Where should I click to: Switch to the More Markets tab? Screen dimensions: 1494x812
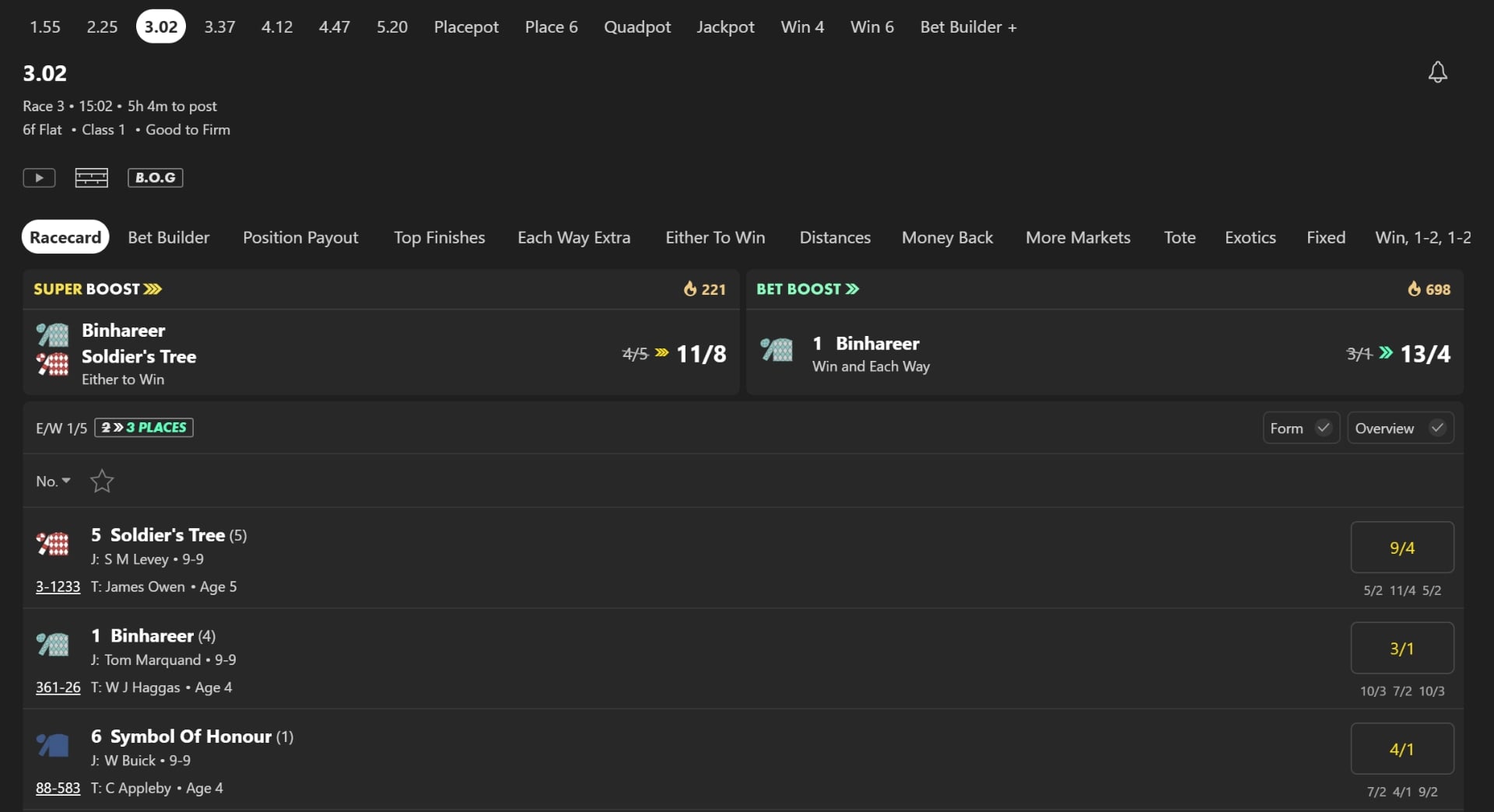[x=1078, y=237]
